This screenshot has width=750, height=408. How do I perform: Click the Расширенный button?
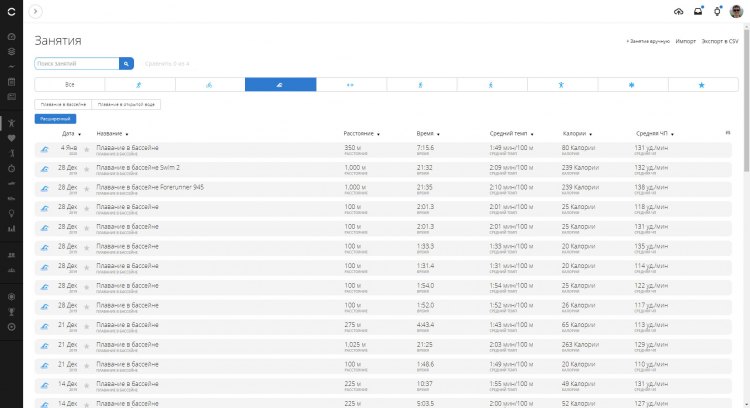coord(55,119)
